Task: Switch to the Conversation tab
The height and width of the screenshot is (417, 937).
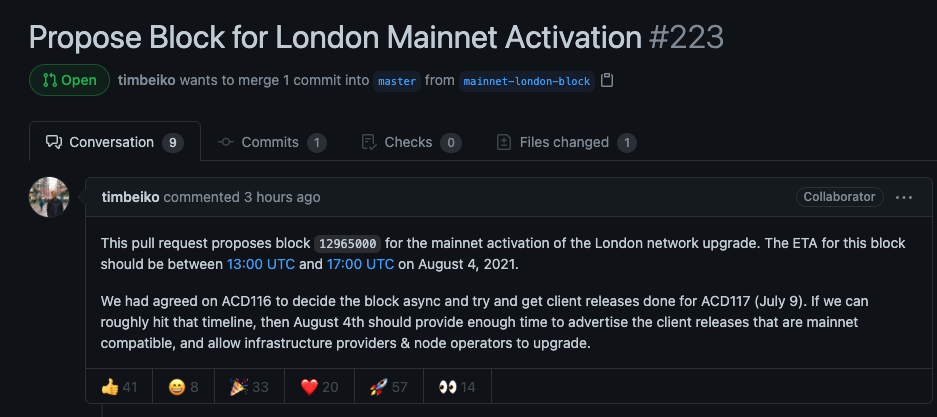Action: click(114, 142)
